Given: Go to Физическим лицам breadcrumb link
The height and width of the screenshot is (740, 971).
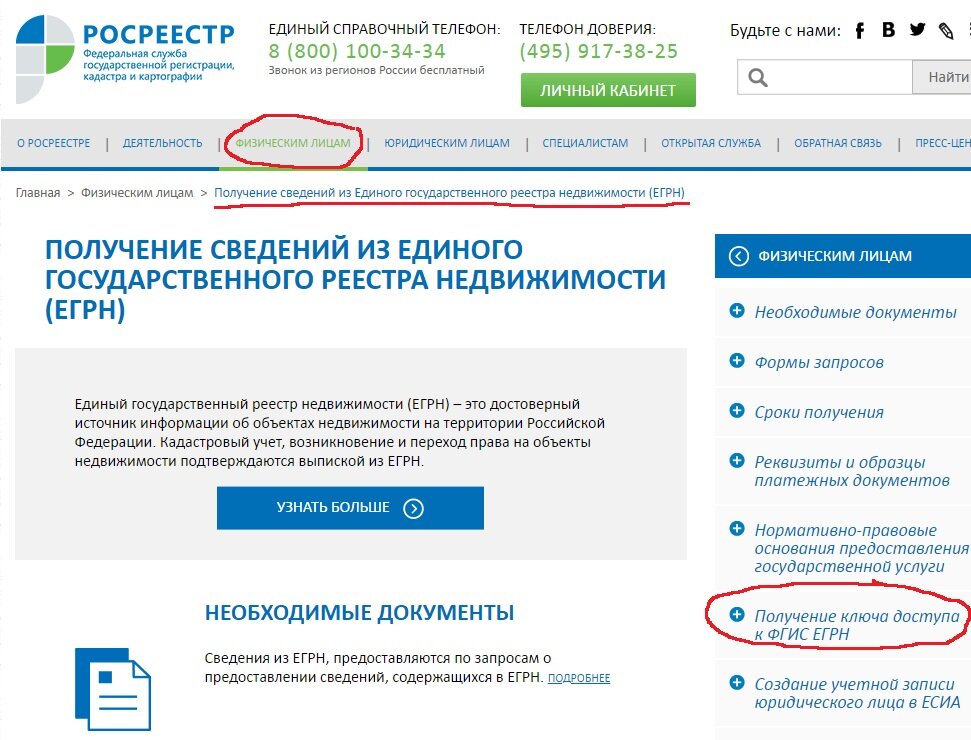Looking at the screenshot, I should pyautogui.click(x=137, y=193).
